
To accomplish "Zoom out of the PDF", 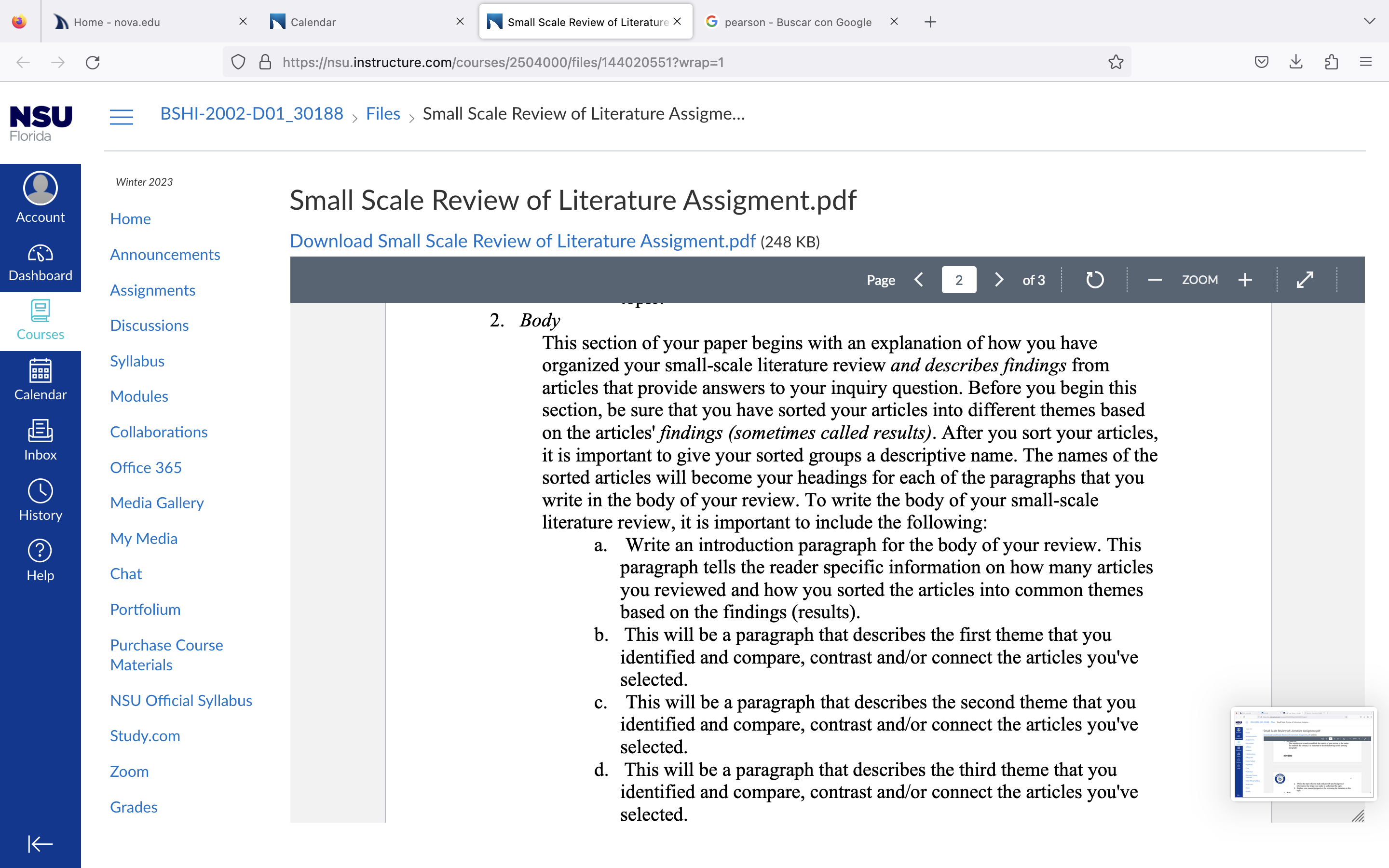I will click(1155, 280).
